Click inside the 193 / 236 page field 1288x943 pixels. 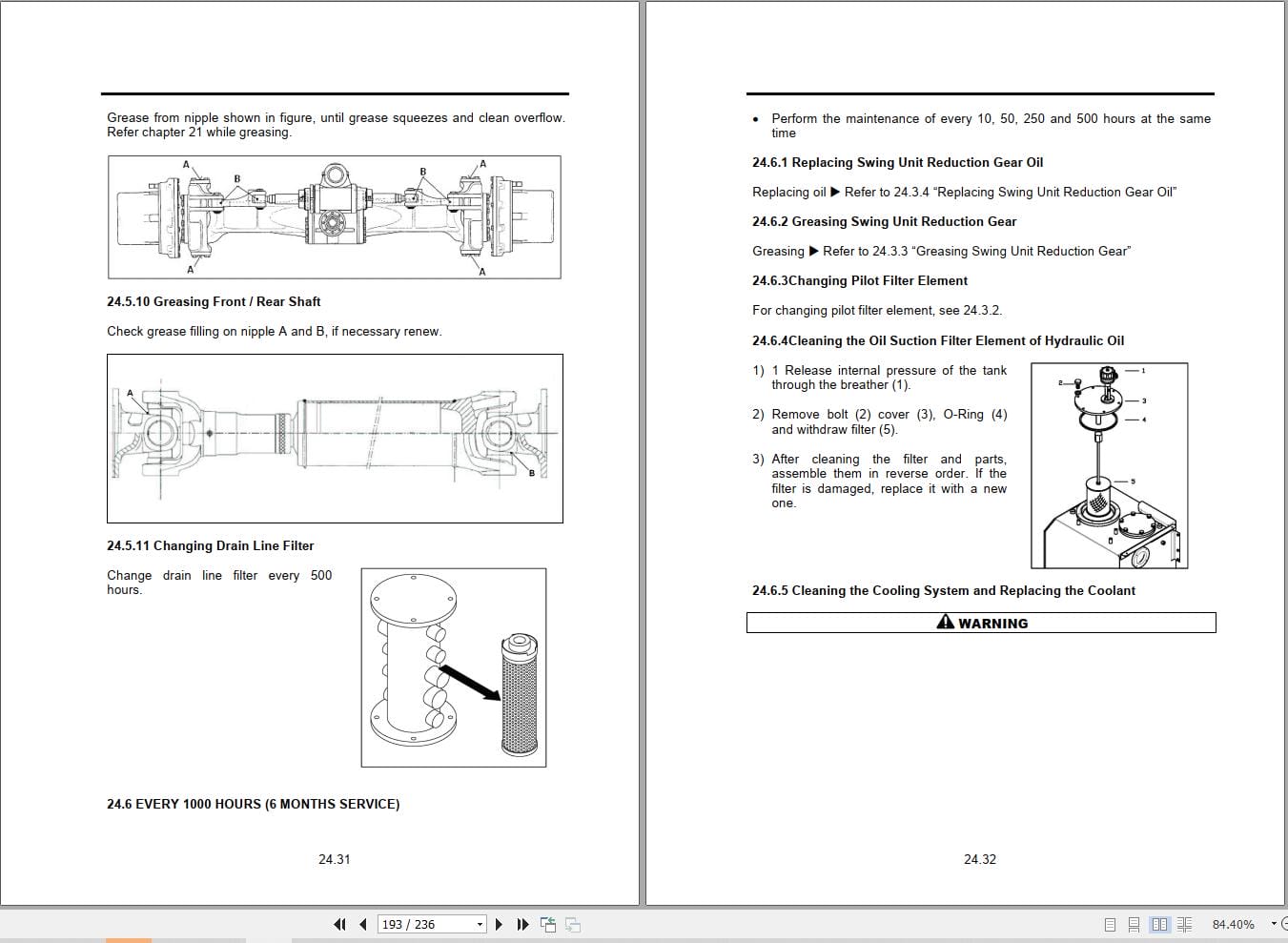tap(419, 924)
